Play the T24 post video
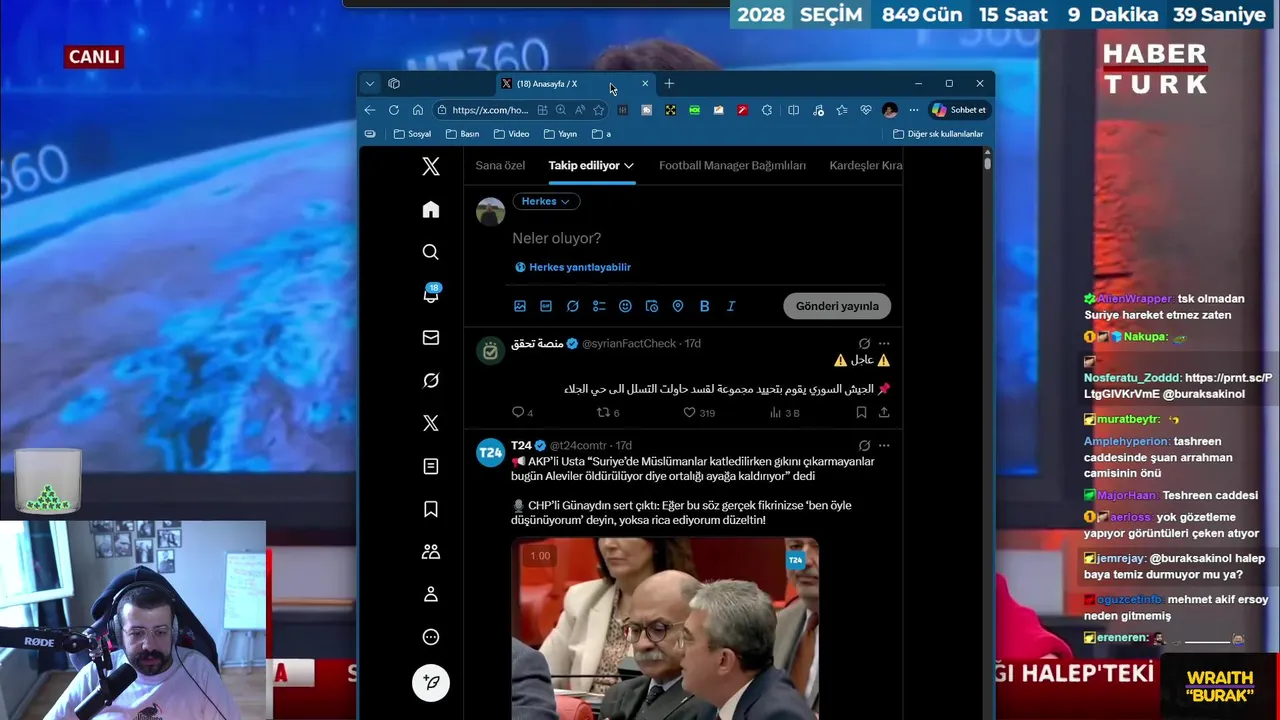 tap(665, 628)
